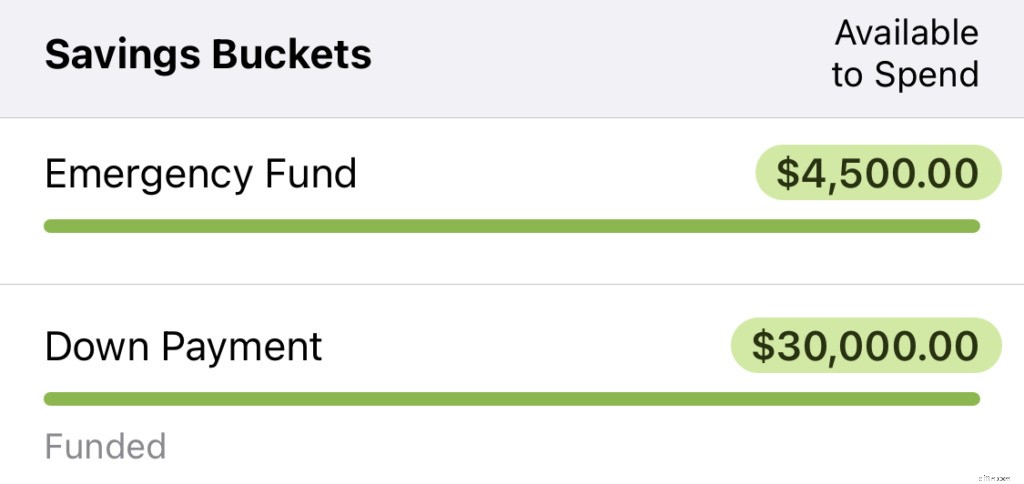Viewport: 1024px width, 484px height.
Task: Click the $30,000.00 available amount badge
Action: 865,346
